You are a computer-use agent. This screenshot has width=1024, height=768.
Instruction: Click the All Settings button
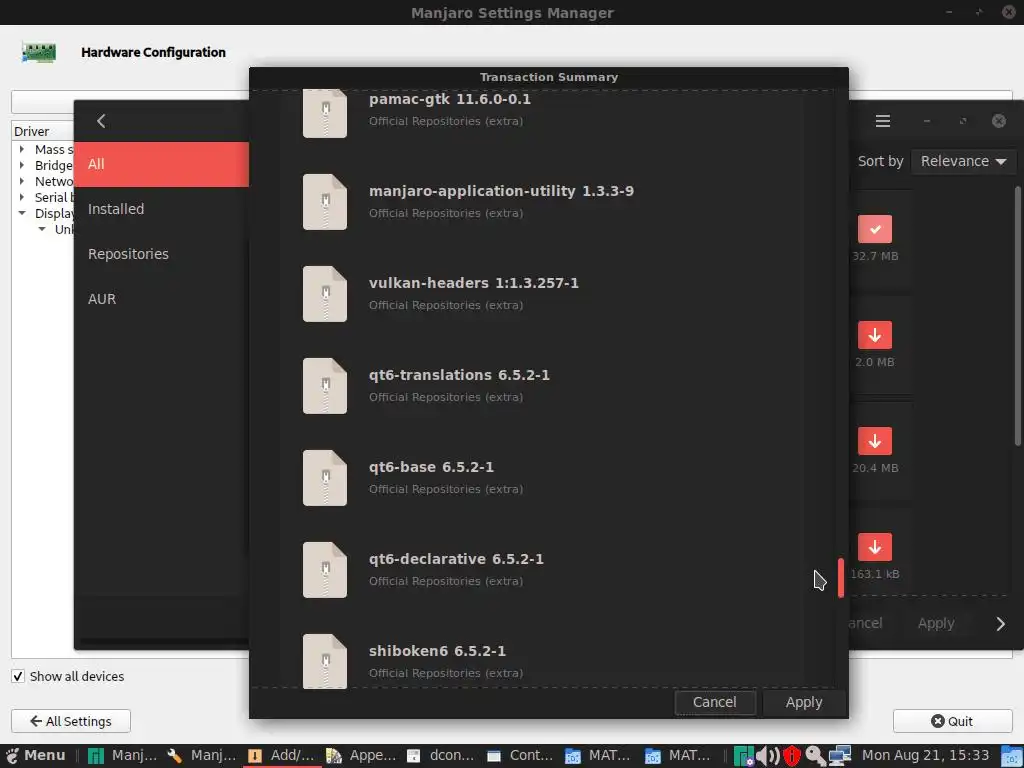(71, 721)
